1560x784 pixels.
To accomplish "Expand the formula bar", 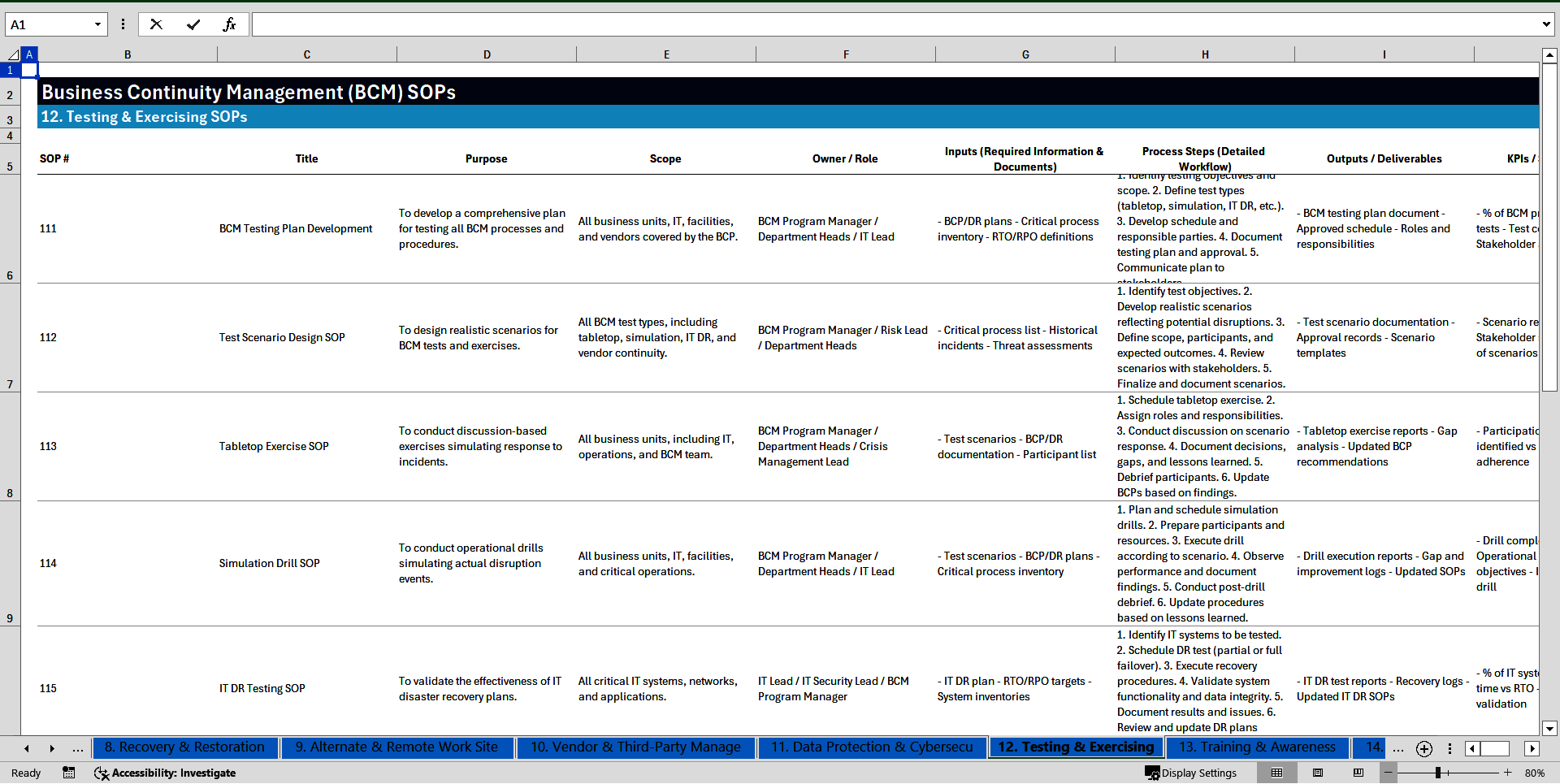I will pos(1545,24).
